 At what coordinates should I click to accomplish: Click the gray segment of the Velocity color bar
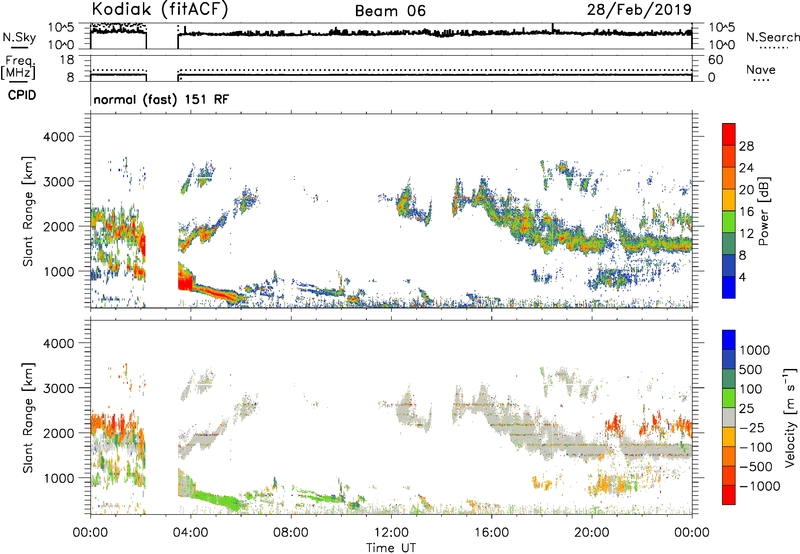tap(729, 418)
